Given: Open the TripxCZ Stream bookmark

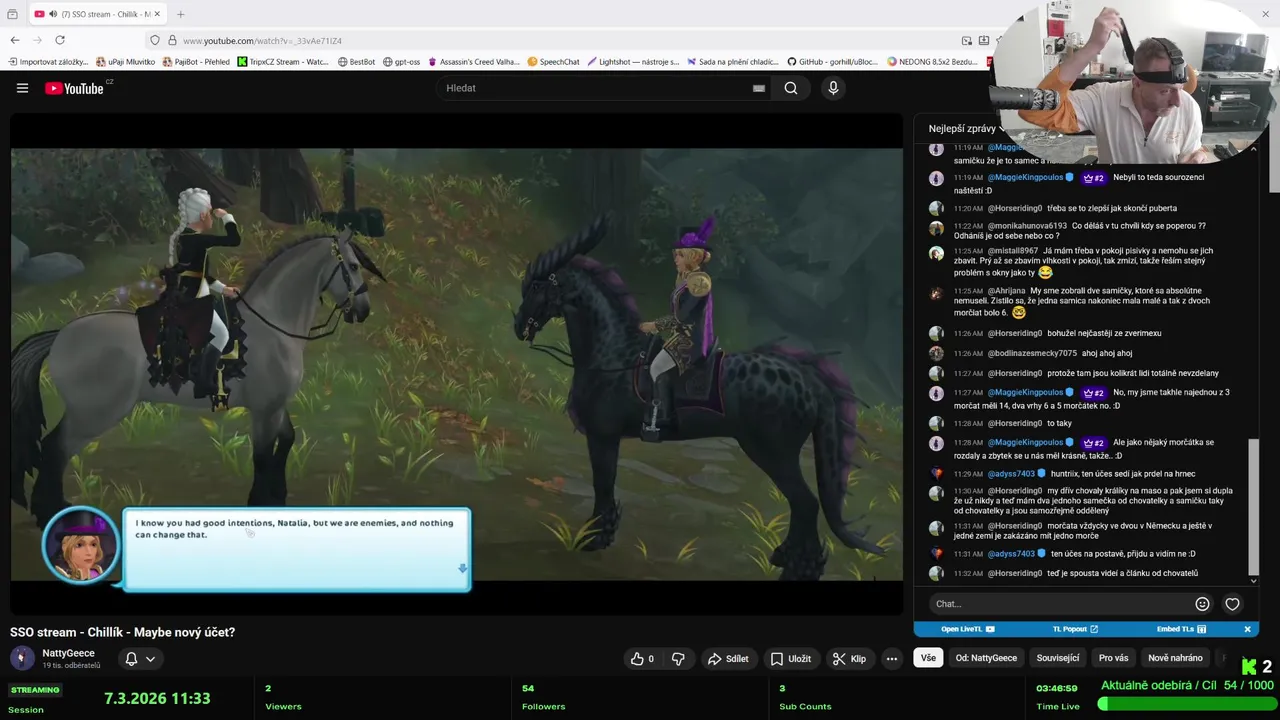Looking at the screenshot, I should tap(283, 62).
